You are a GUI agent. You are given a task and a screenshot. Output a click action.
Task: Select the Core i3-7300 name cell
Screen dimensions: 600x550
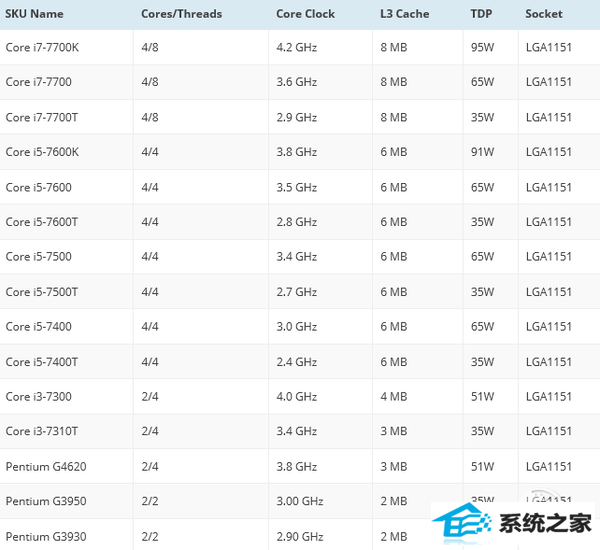click(38, 397)
